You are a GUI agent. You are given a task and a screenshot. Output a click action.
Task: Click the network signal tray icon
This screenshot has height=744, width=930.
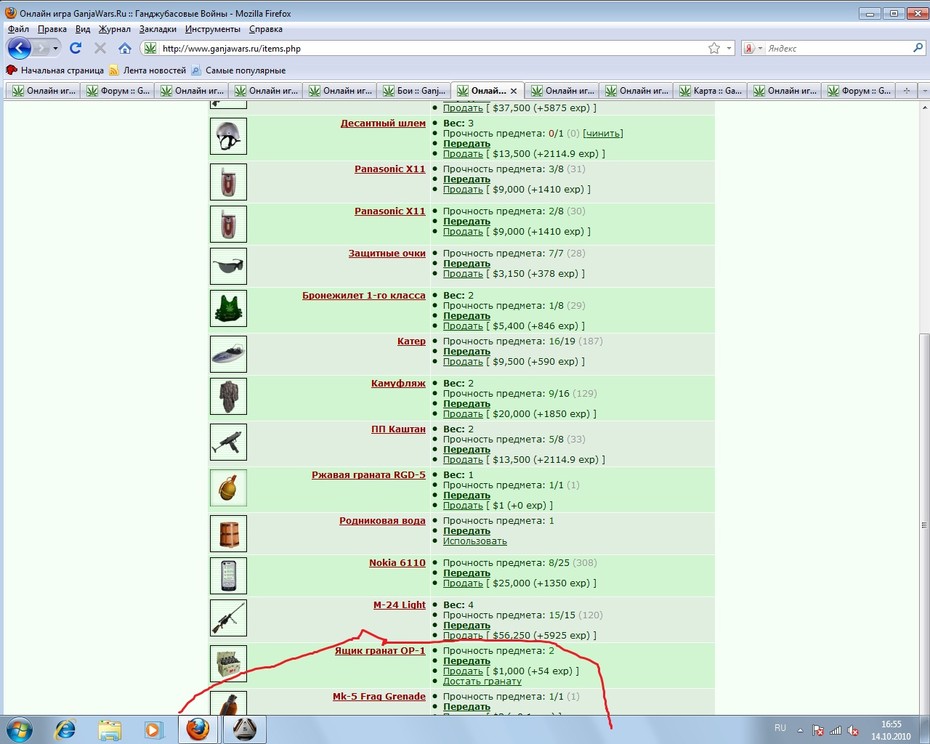[x=835, y=730]
